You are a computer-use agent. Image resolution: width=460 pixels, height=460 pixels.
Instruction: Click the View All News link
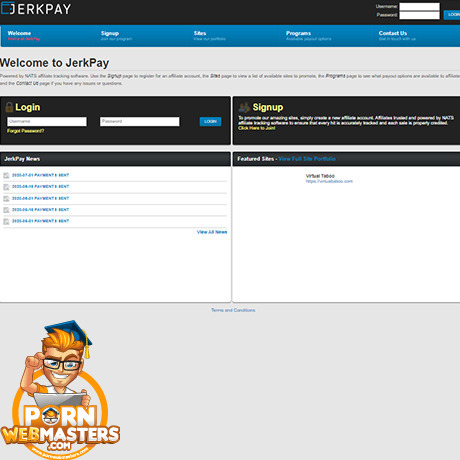coord(212,232)
